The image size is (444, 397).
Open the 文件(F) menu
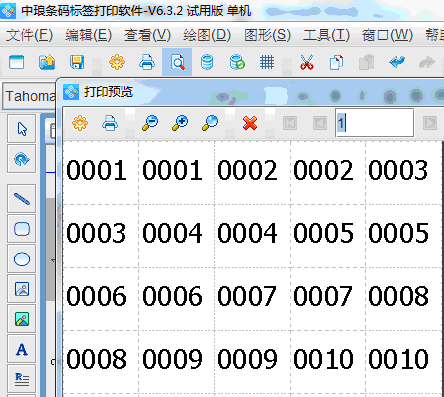point(29,35)
